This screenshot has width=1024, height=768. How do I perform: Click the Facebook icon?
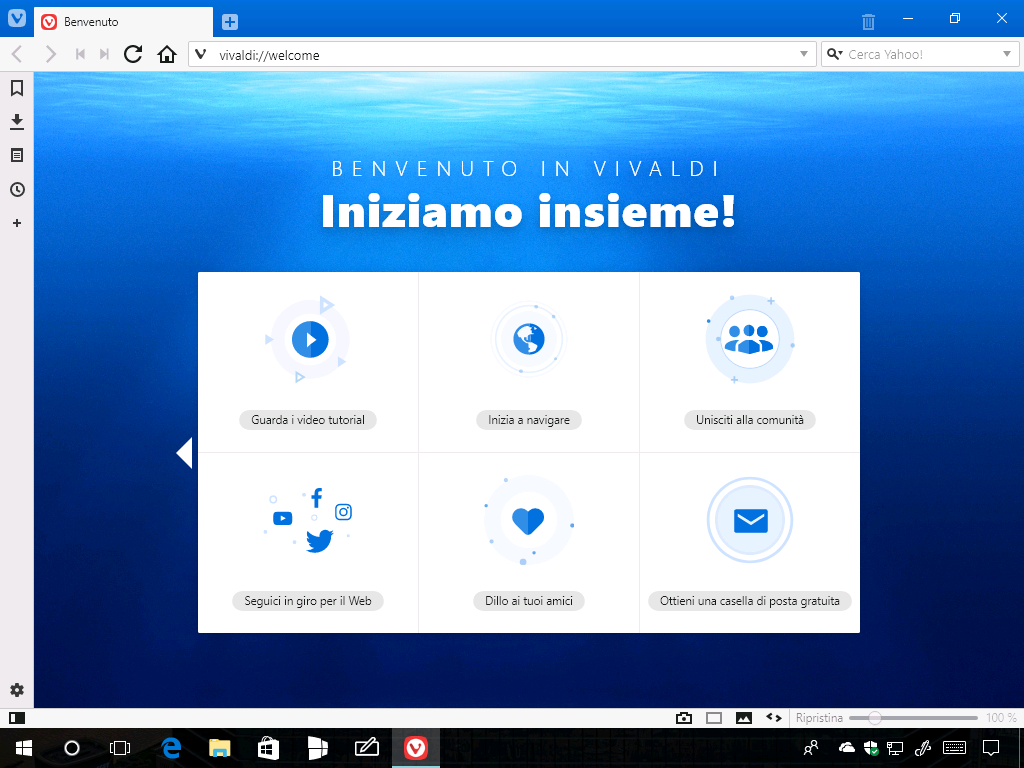[317, 498]
